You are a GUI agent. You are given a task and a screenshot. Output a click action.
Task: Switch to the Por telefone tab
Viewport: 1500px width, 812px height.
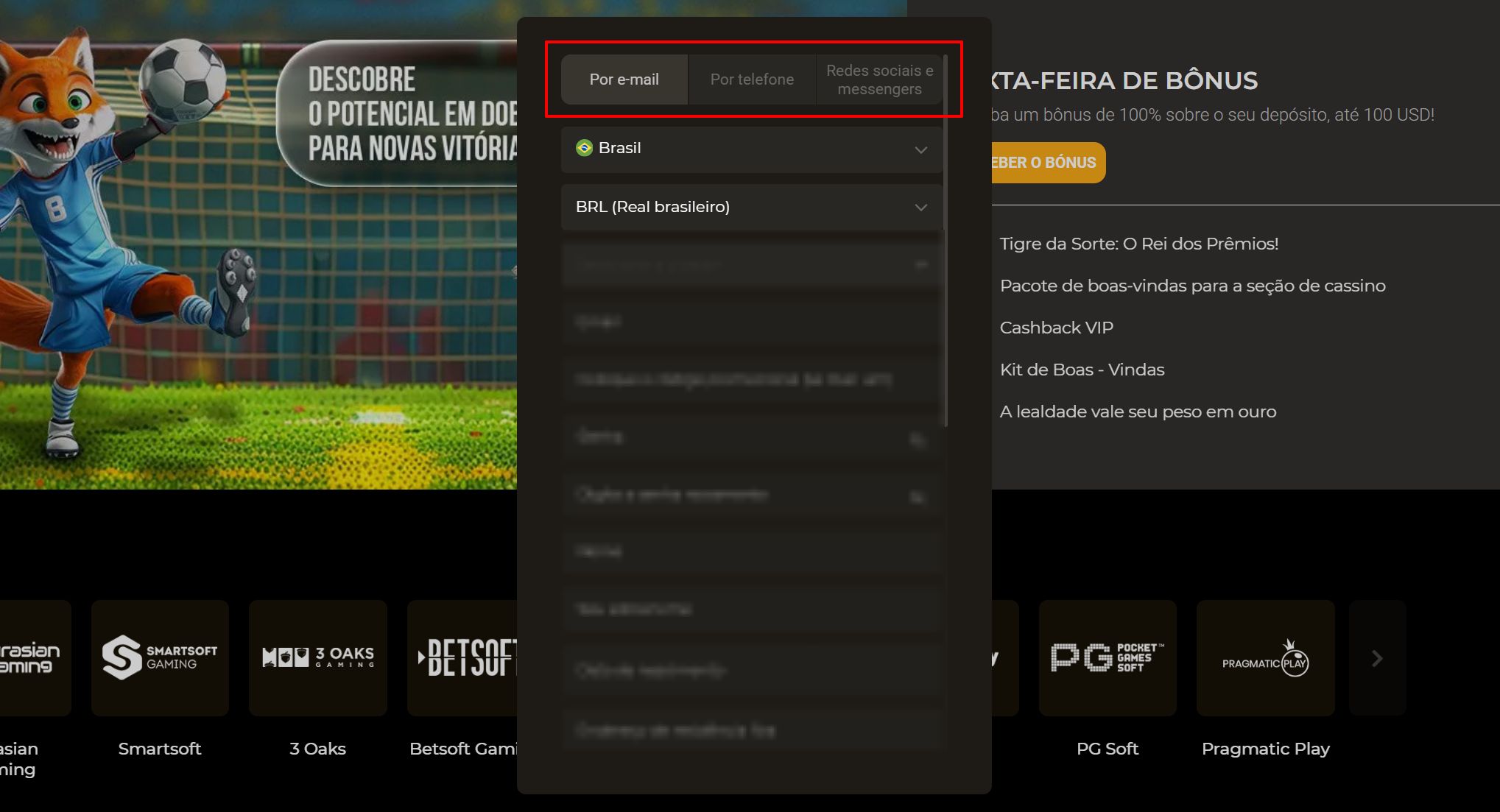point(752,80)
